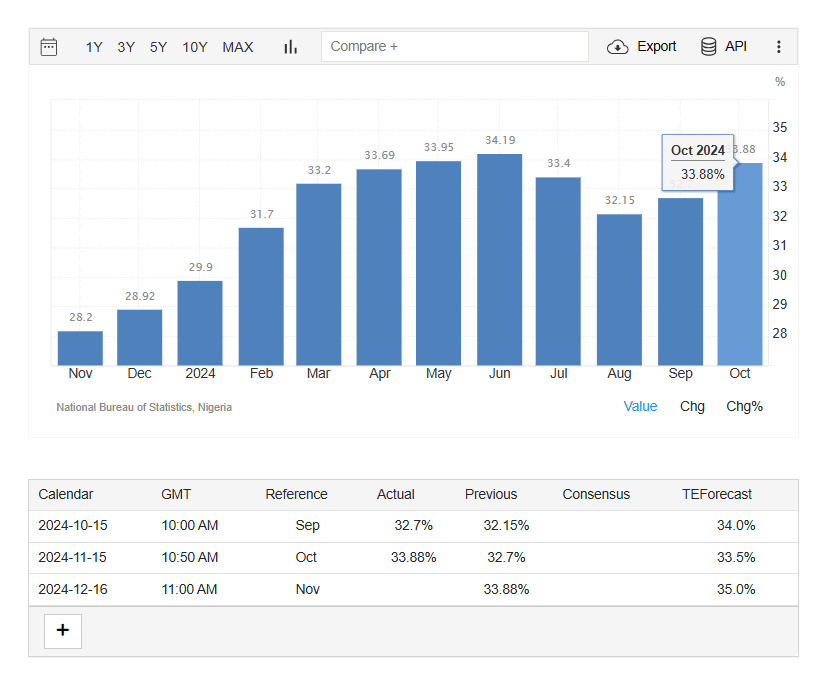Switch chart to Chg view
826x690 pixels.
click(x=692, y=406)
